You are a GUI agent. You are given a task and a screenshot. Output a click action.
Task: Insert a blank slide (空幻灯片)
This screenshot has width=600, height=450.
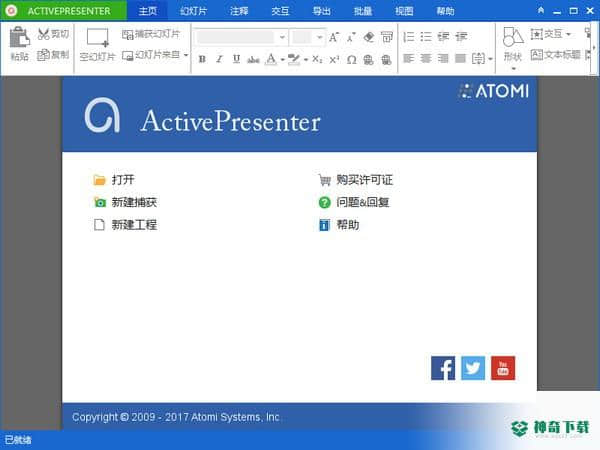click(97, 44)
